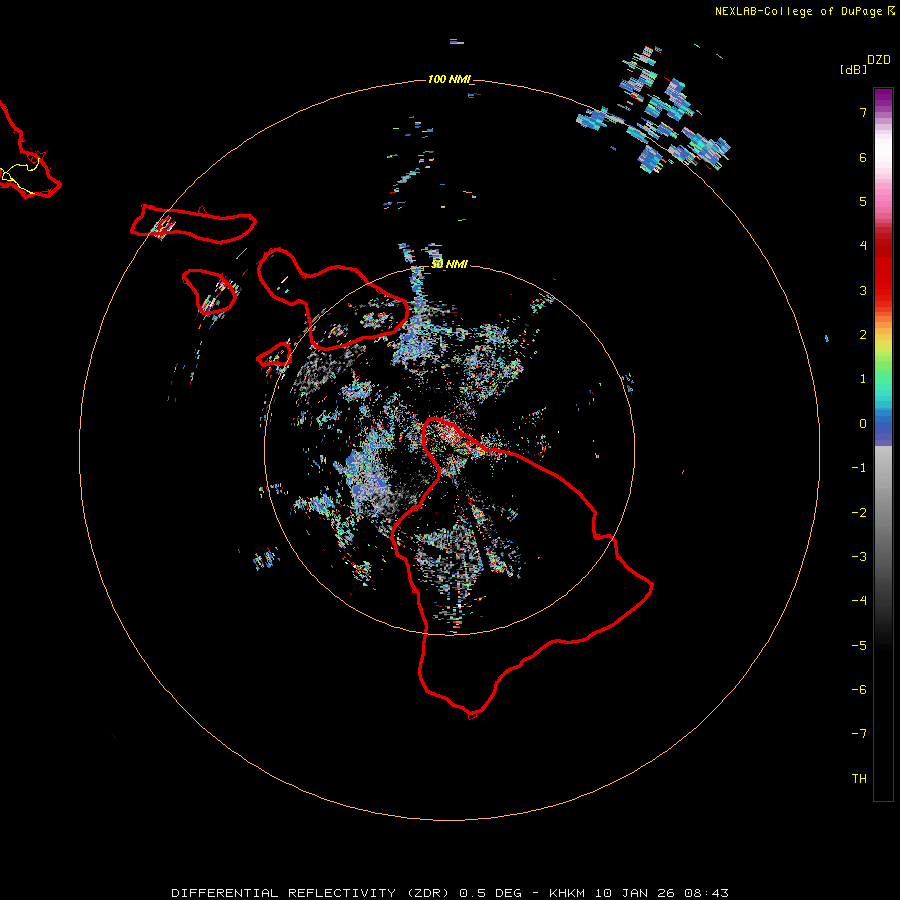Viewport: 900px width, 900px height.
Task: Click the DIFFERENTIAL REFLECTIVITY words in the caption
Action: (x=284, y=893)
